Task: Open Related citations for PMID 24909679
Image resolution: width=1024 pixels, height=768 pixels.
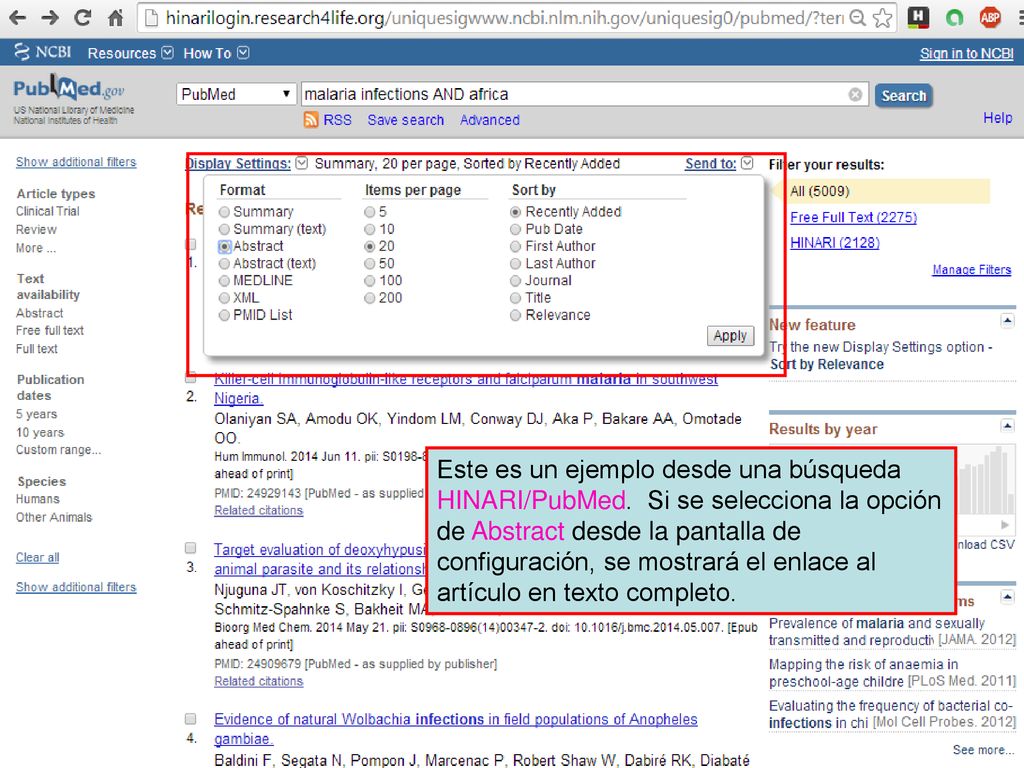Action: tap(259, 681)
